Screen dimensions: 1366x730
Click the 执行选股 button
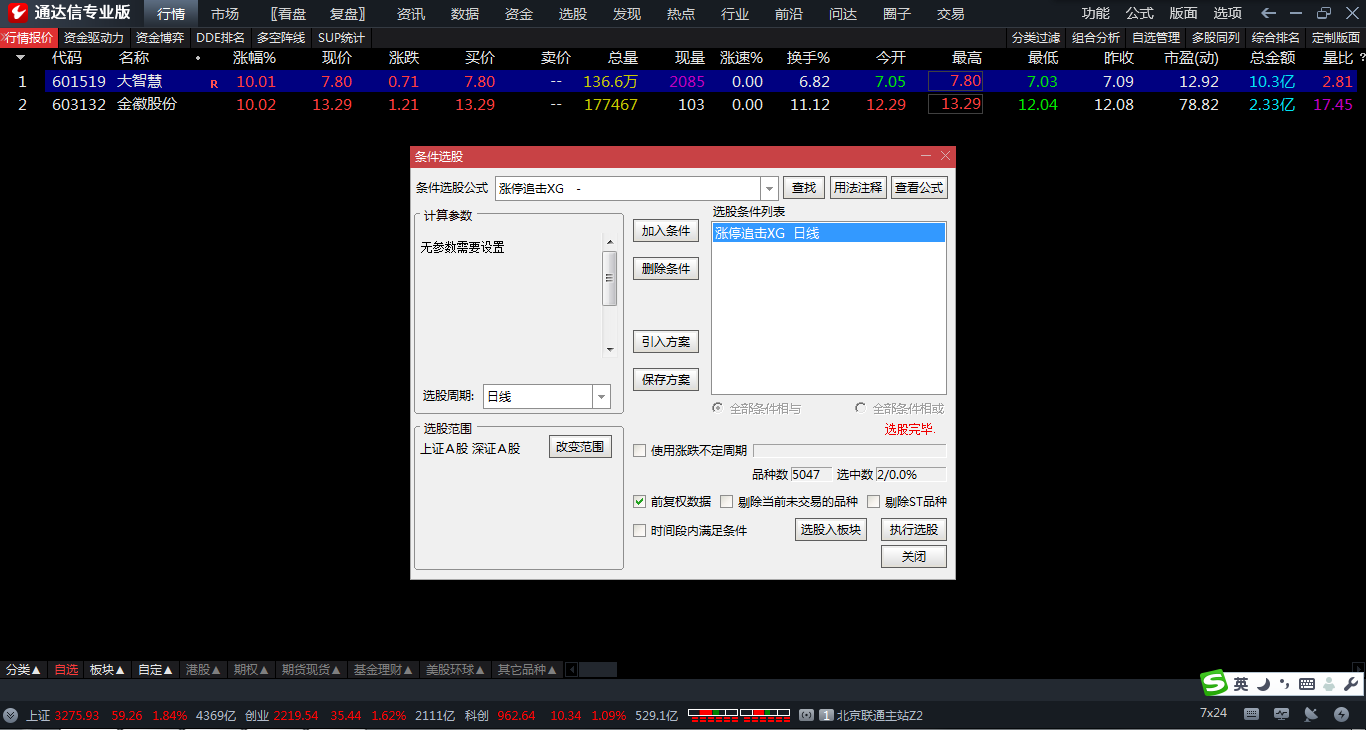(x=913, y=529)
